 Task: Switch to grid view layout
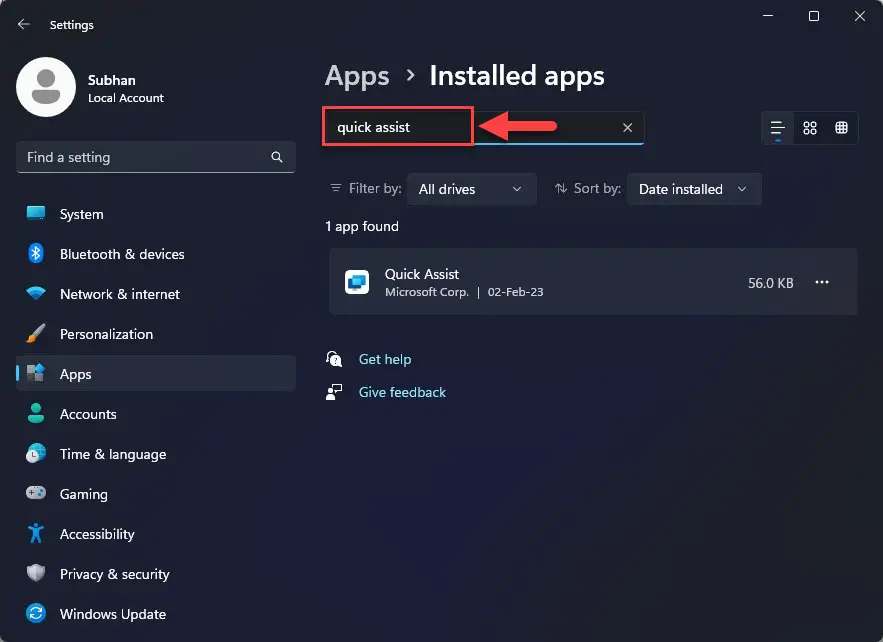click(810, 128)
